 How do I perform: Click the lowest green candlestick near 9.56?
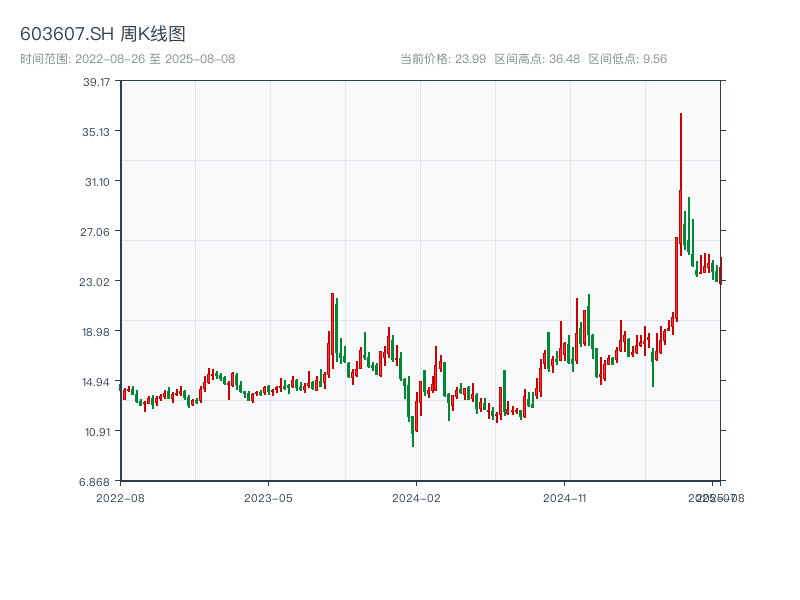[413, 431]
